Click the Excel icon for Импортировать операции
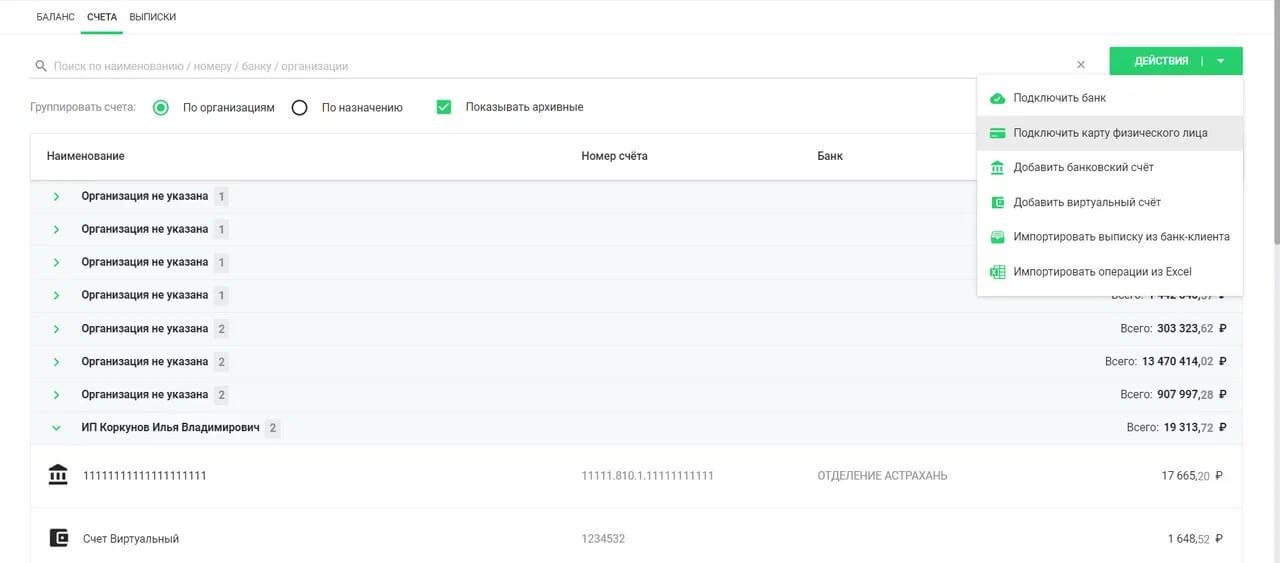The image size is (1280, 563). 997,272
